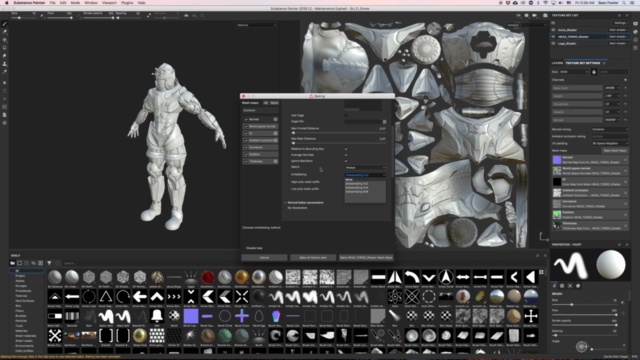Click the material sphere preview in Properties
The height and width of the screenshot is (360, 640).
(x=611, y=264)
